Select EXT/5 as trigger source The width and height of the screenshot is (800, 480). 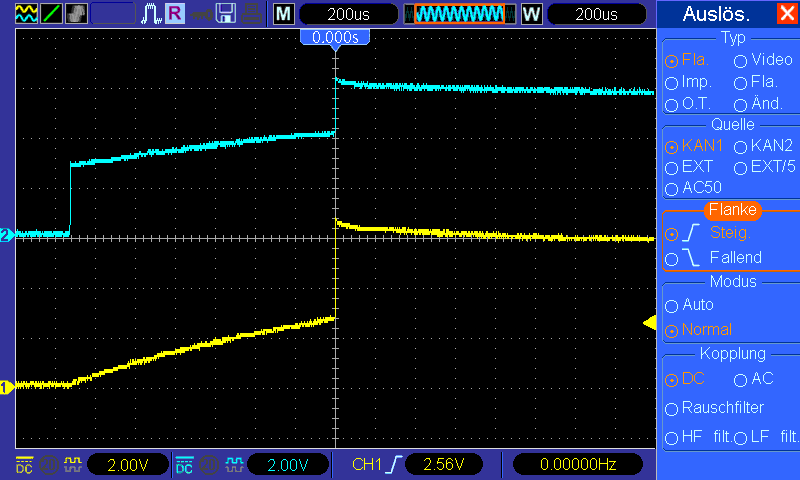(764, 167)
